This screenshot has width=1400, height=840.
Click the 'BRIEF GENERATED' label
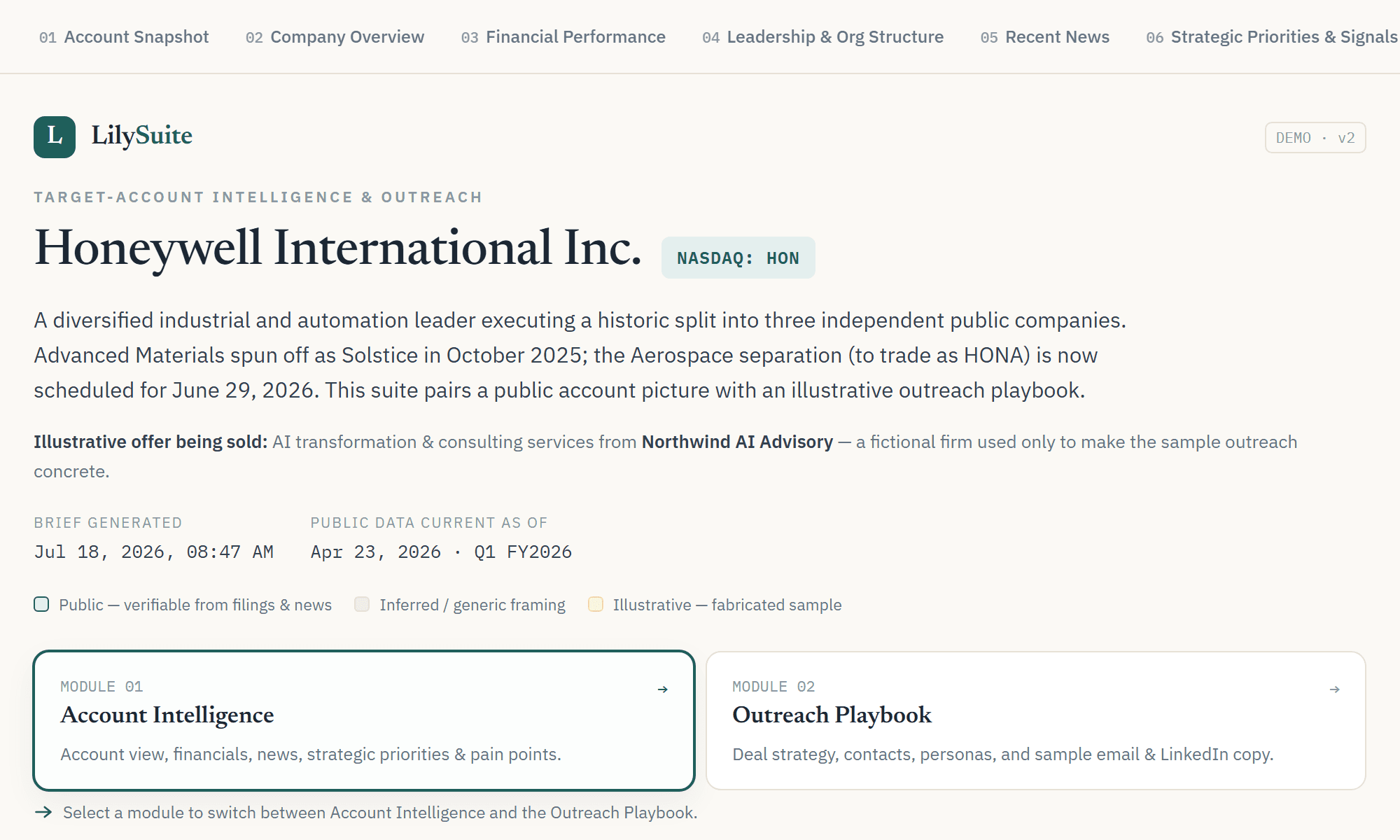108,523
